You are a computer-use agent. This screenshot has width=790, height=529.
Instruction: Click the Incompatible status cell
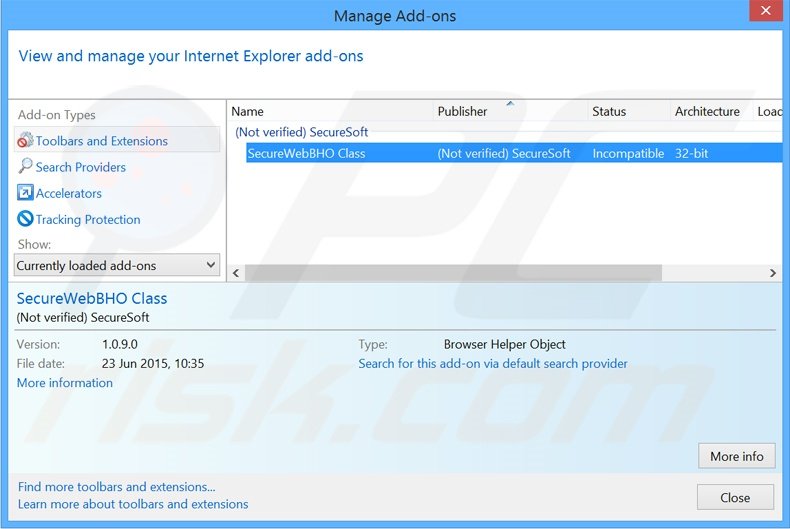(x=628, y=154)
